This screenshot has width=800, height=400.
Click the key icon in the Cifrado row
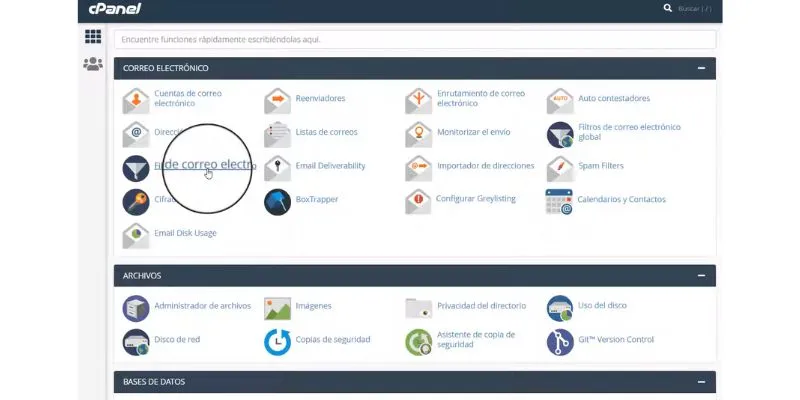click(x=136, y=202)
